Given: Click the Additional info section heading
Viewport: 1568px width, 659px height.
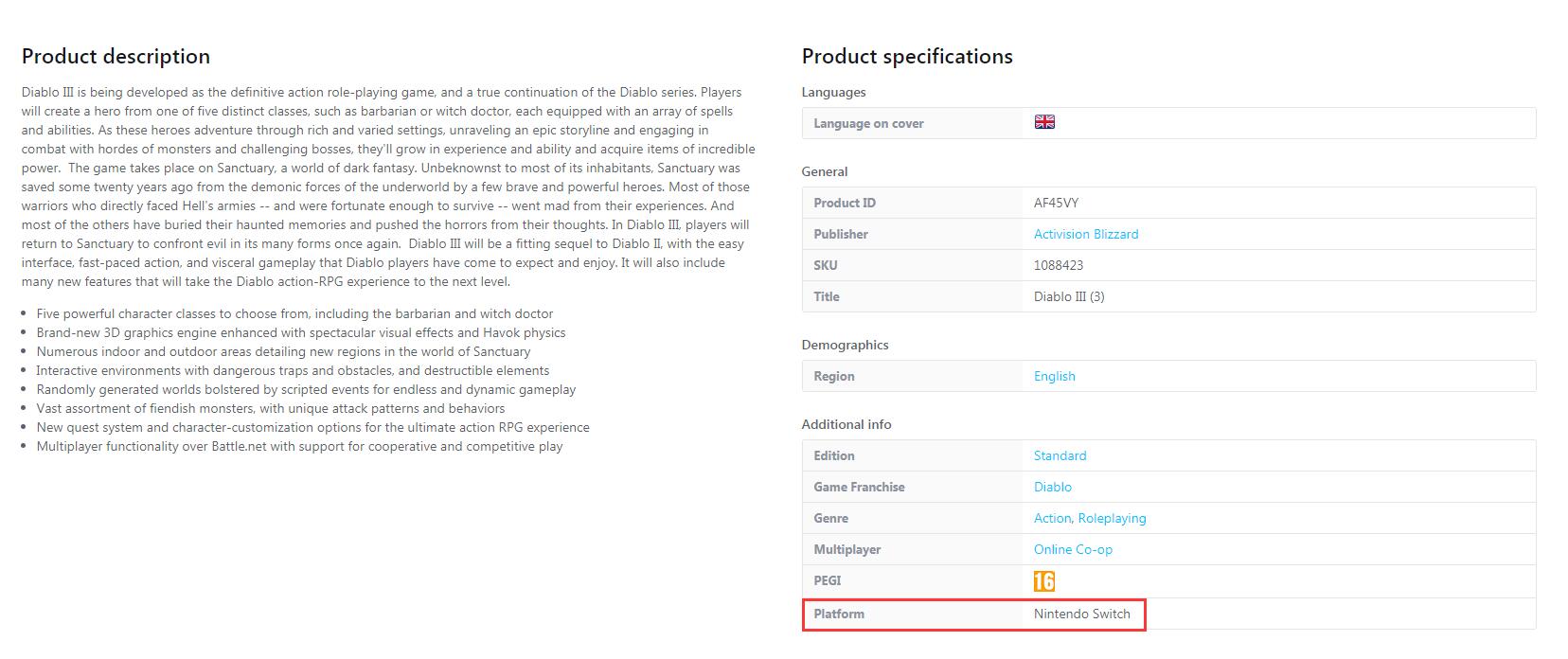Looking at the screenshot, I should (x=846, y=424).
